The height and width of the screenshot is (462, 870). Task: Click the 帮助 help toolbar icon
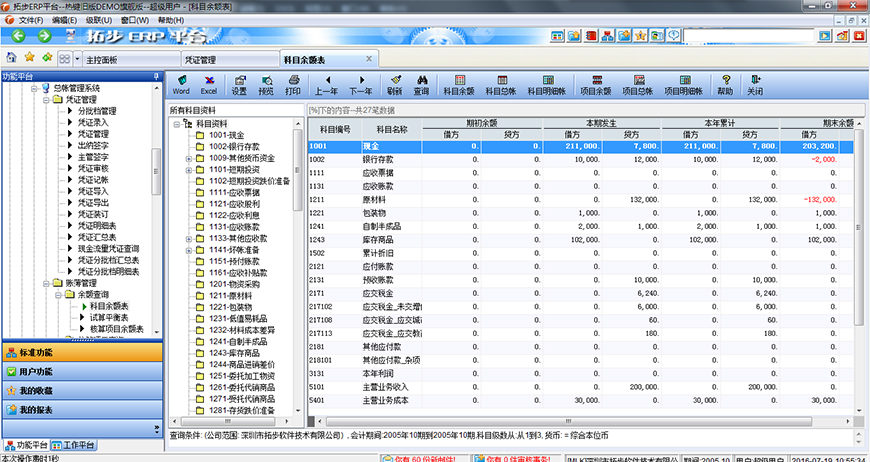click(724, 84)
